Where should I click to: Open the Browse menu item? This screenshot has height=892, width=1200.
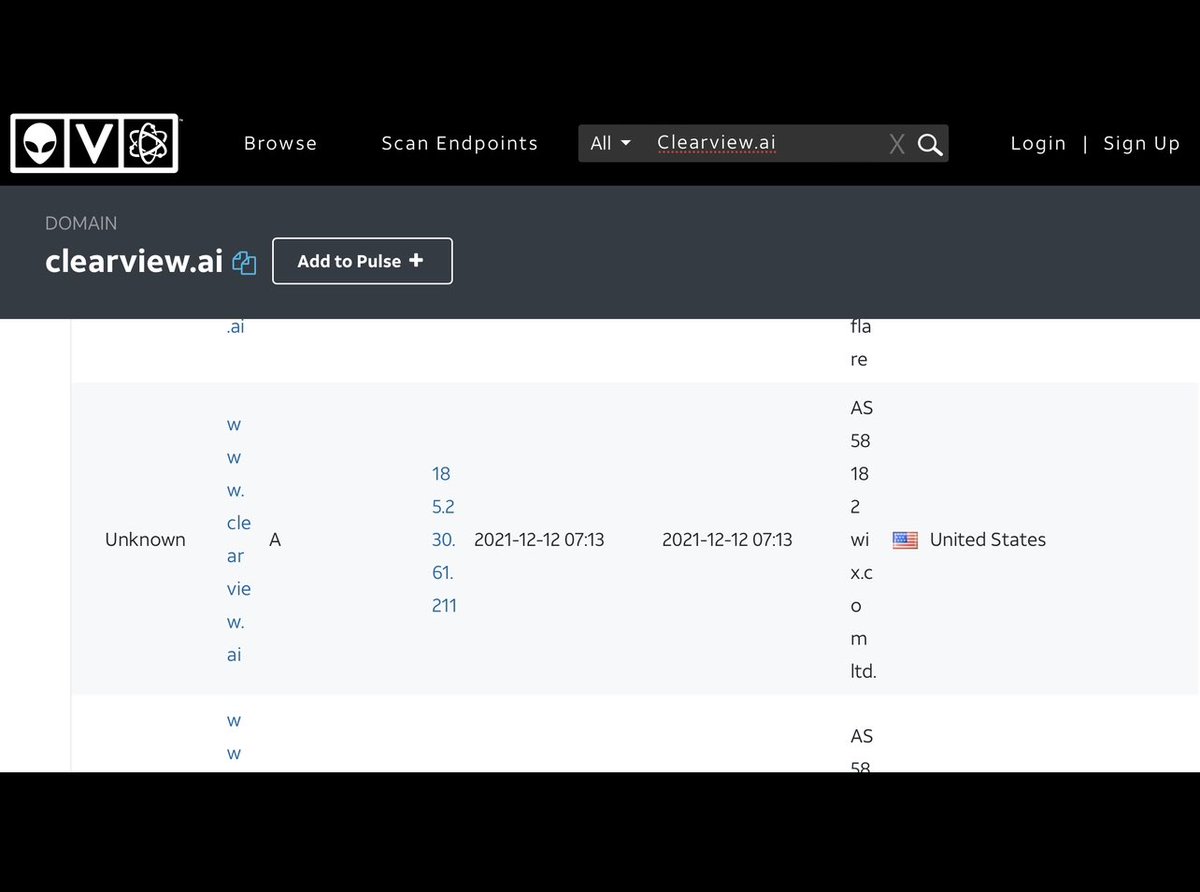[x=280, y=143]
